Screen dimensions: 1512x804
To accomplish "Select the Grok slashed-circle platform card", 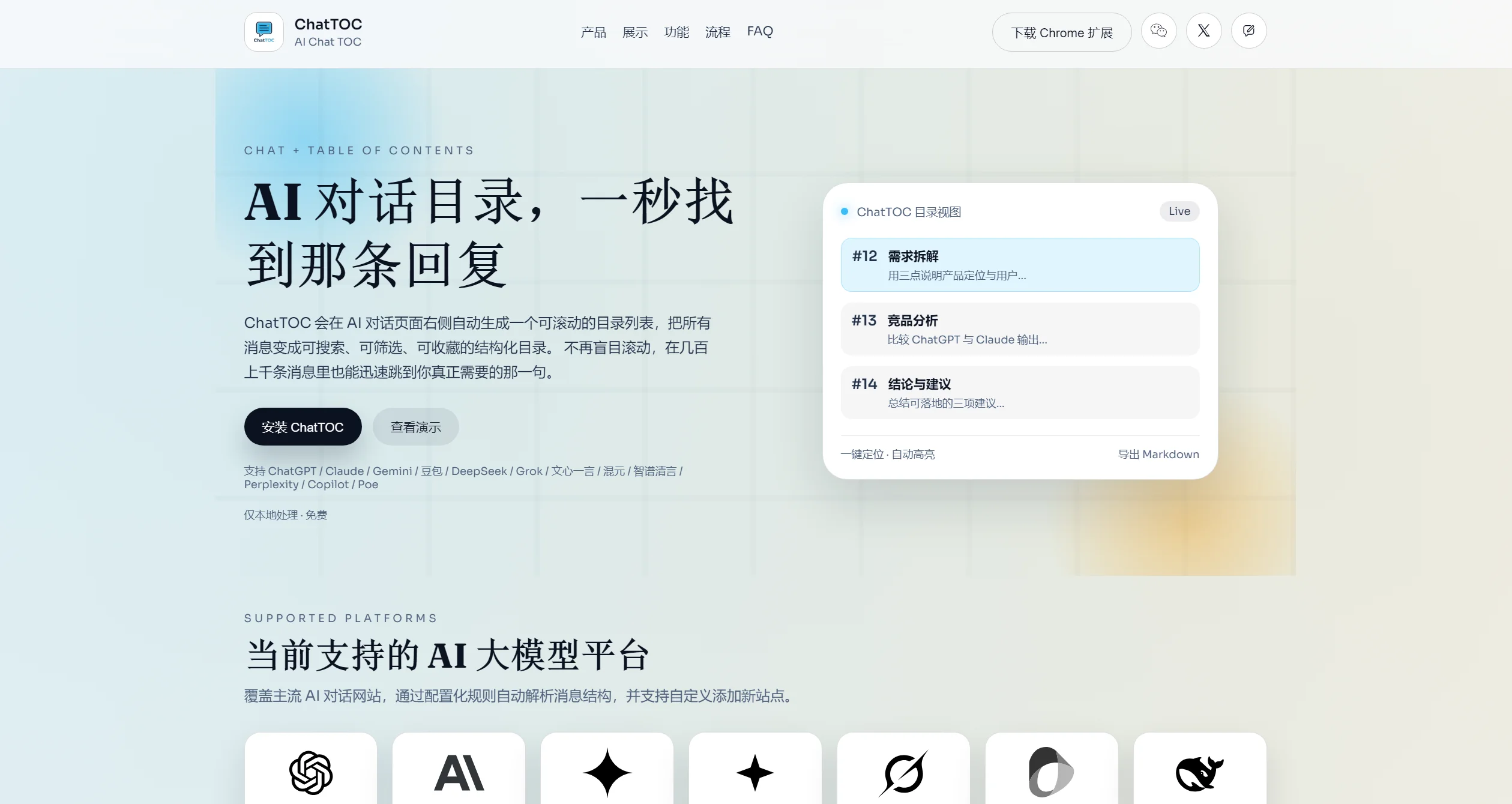I will click(x=903, y=769).
